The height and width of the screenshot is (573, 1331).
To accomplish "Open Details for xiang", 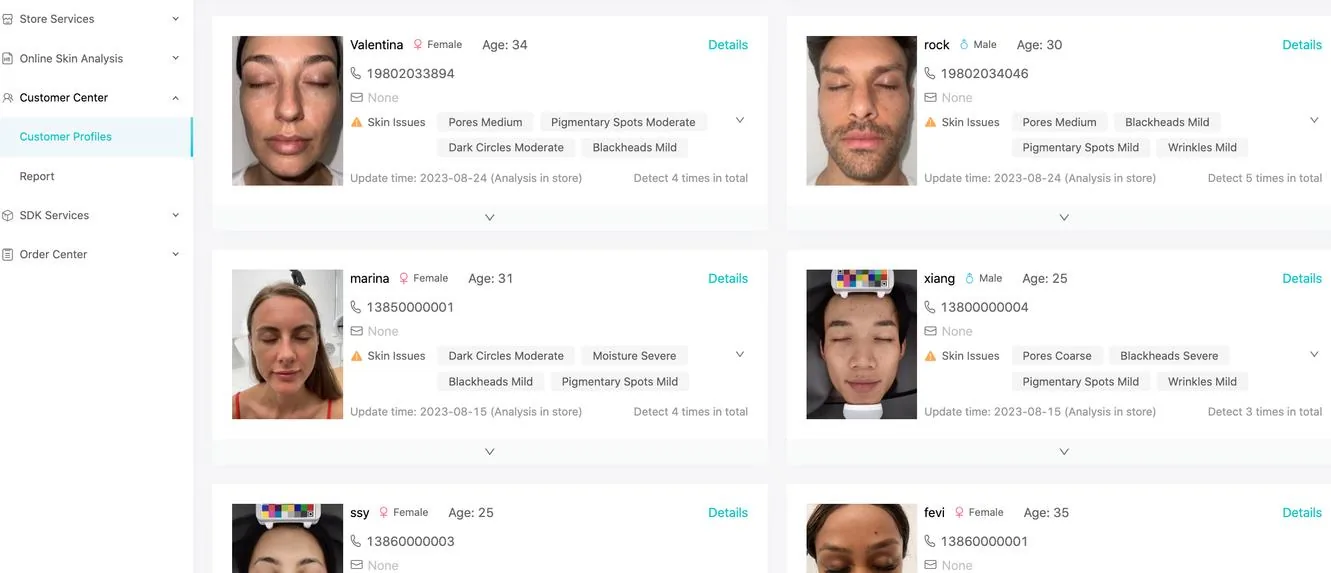I will point(1302,279).
